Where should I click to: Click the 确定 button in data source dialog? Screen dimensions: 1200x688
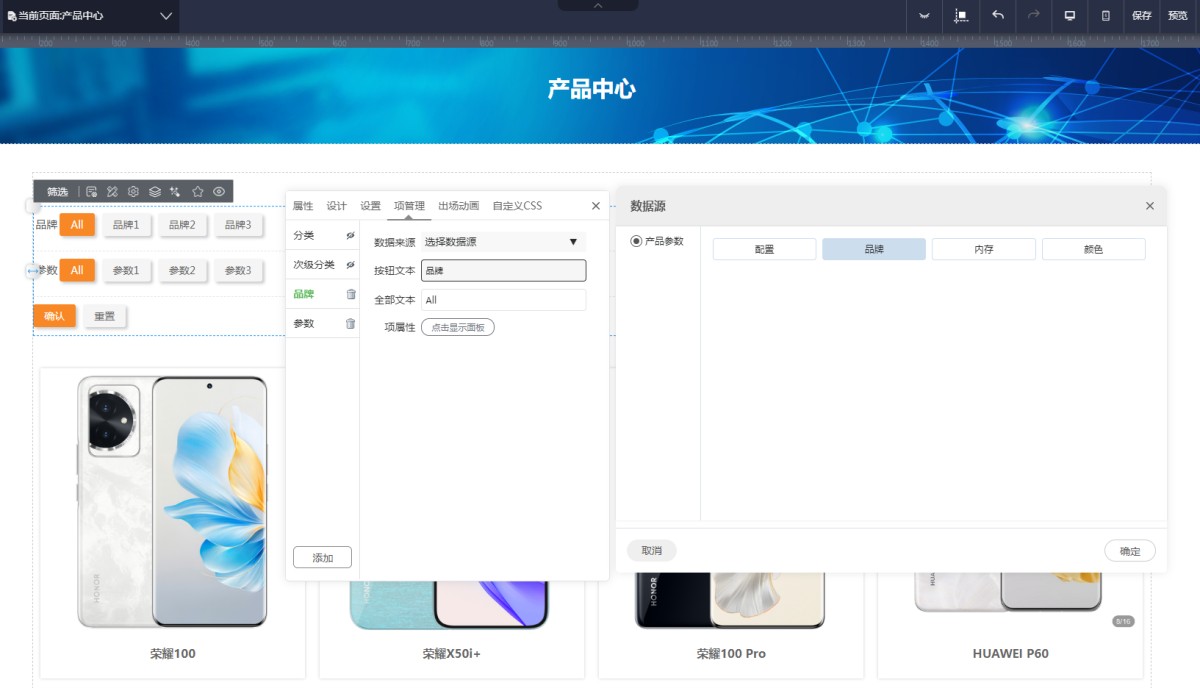pos(1129,551)
